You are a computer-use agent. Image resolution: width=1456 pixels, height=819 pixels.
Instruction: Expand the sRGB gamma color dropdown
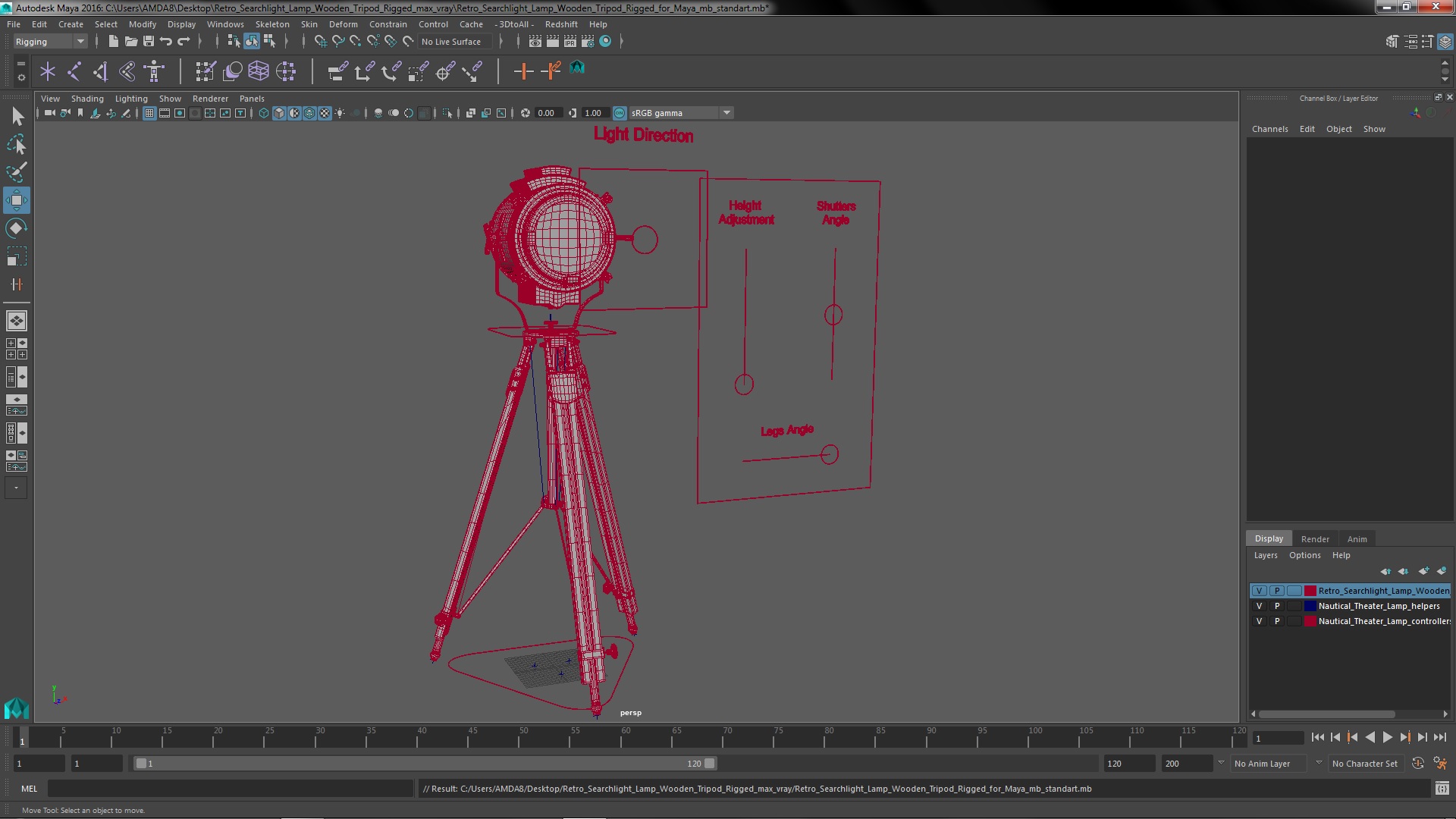pos(726,113)
